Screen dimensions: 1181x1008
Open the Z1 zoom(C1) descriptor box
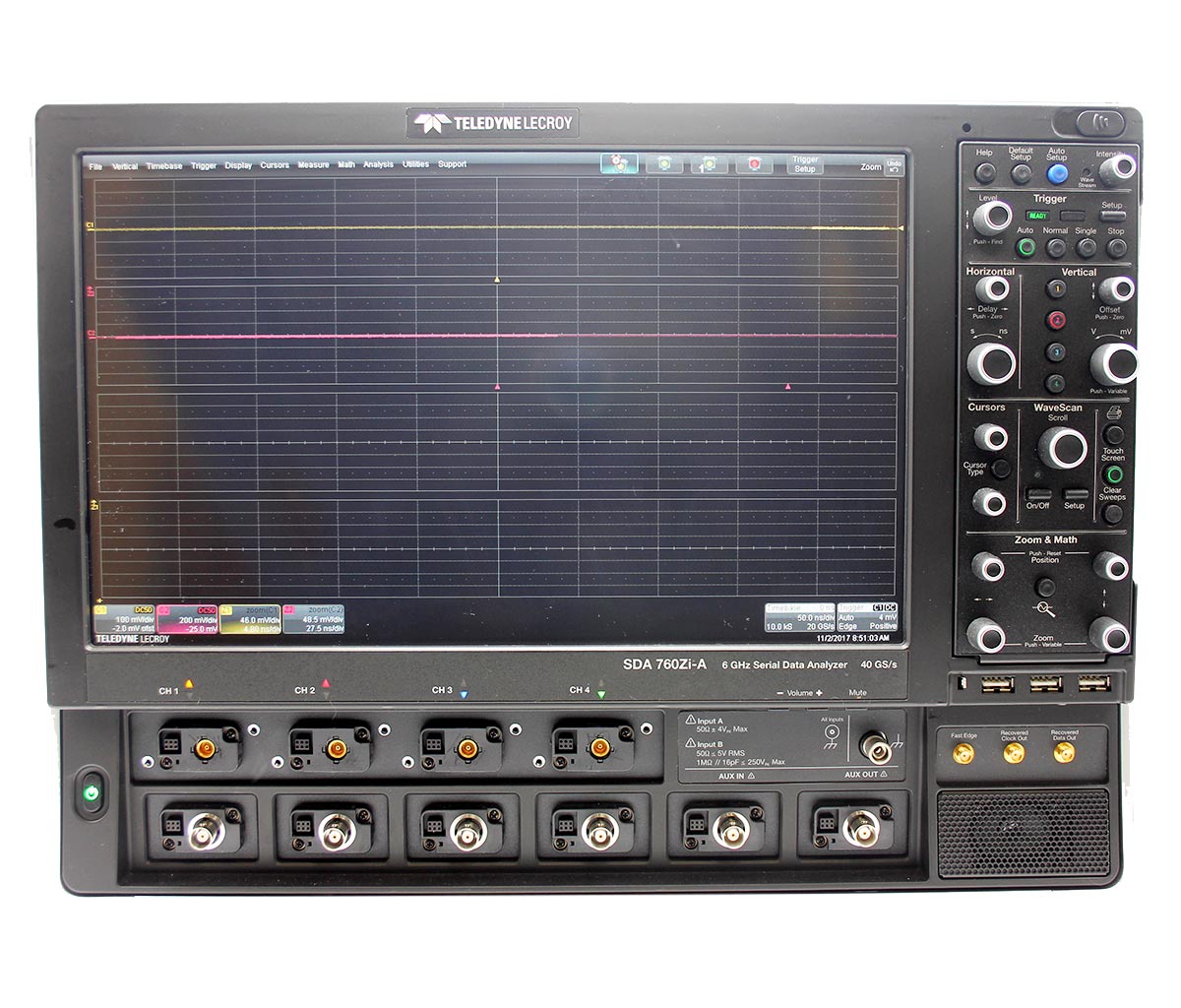point(249,619)
